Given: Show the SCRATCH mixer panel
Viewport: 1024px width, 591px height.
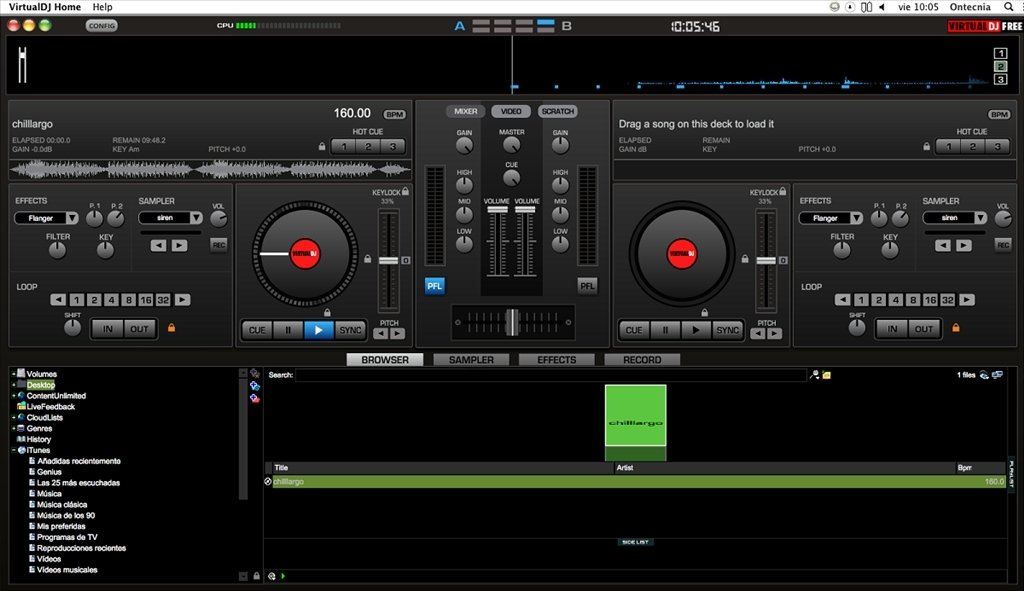Looking at the screenshot, I should (x=558, y=112).
